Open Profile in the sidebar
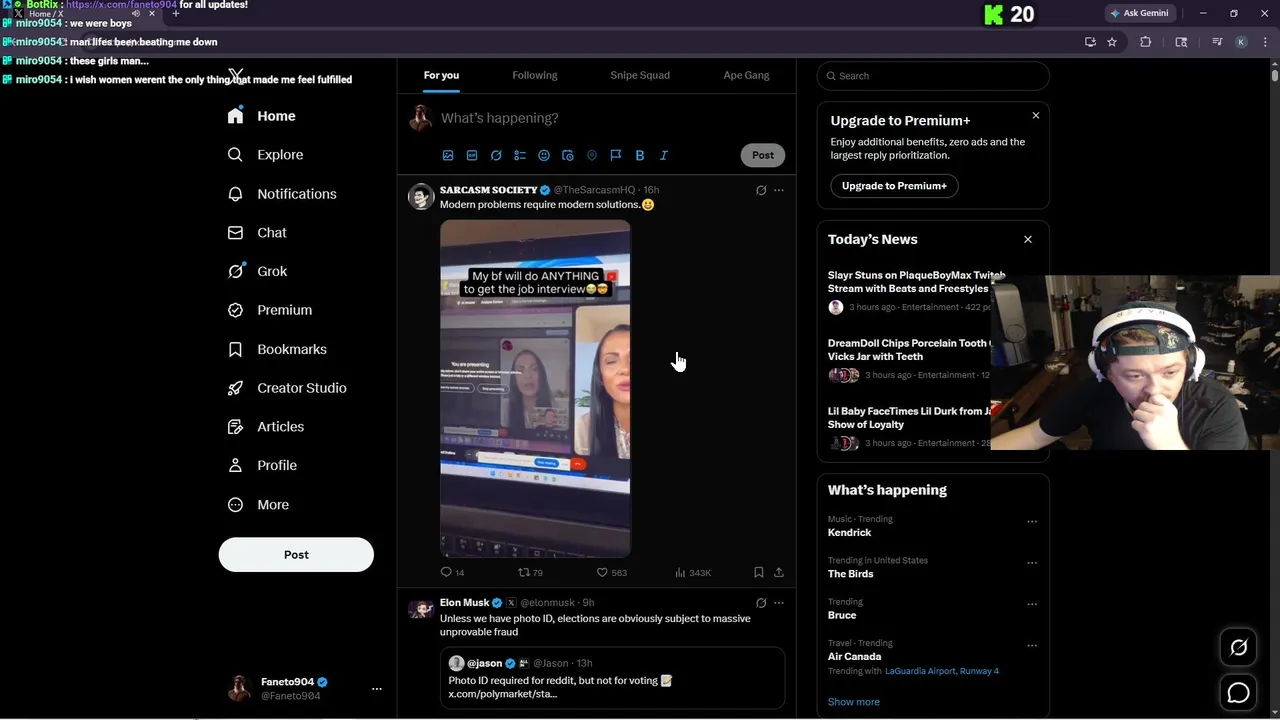The width and height of the screenshot is (1280, 720). (262, 465)
